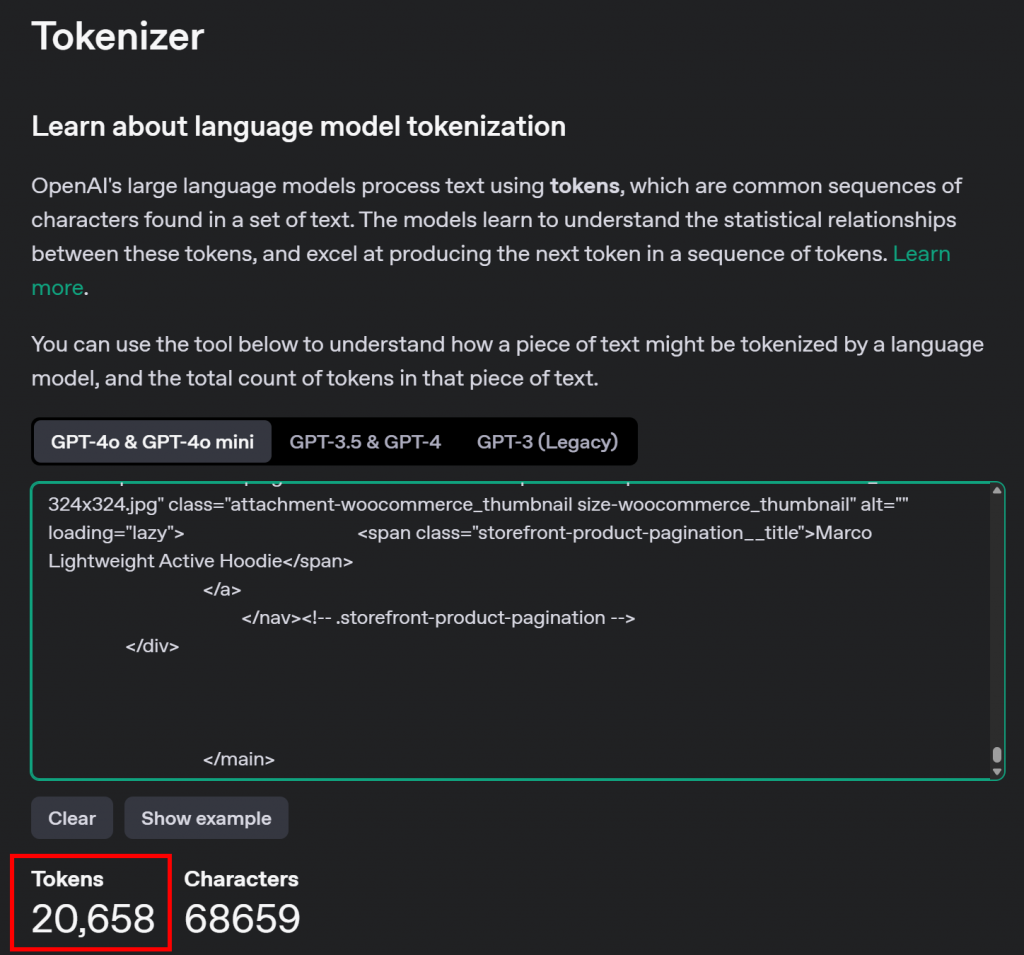Switch to the GPT-3 (Legacy) tab

pyautogui.click(x=547, y=441)
